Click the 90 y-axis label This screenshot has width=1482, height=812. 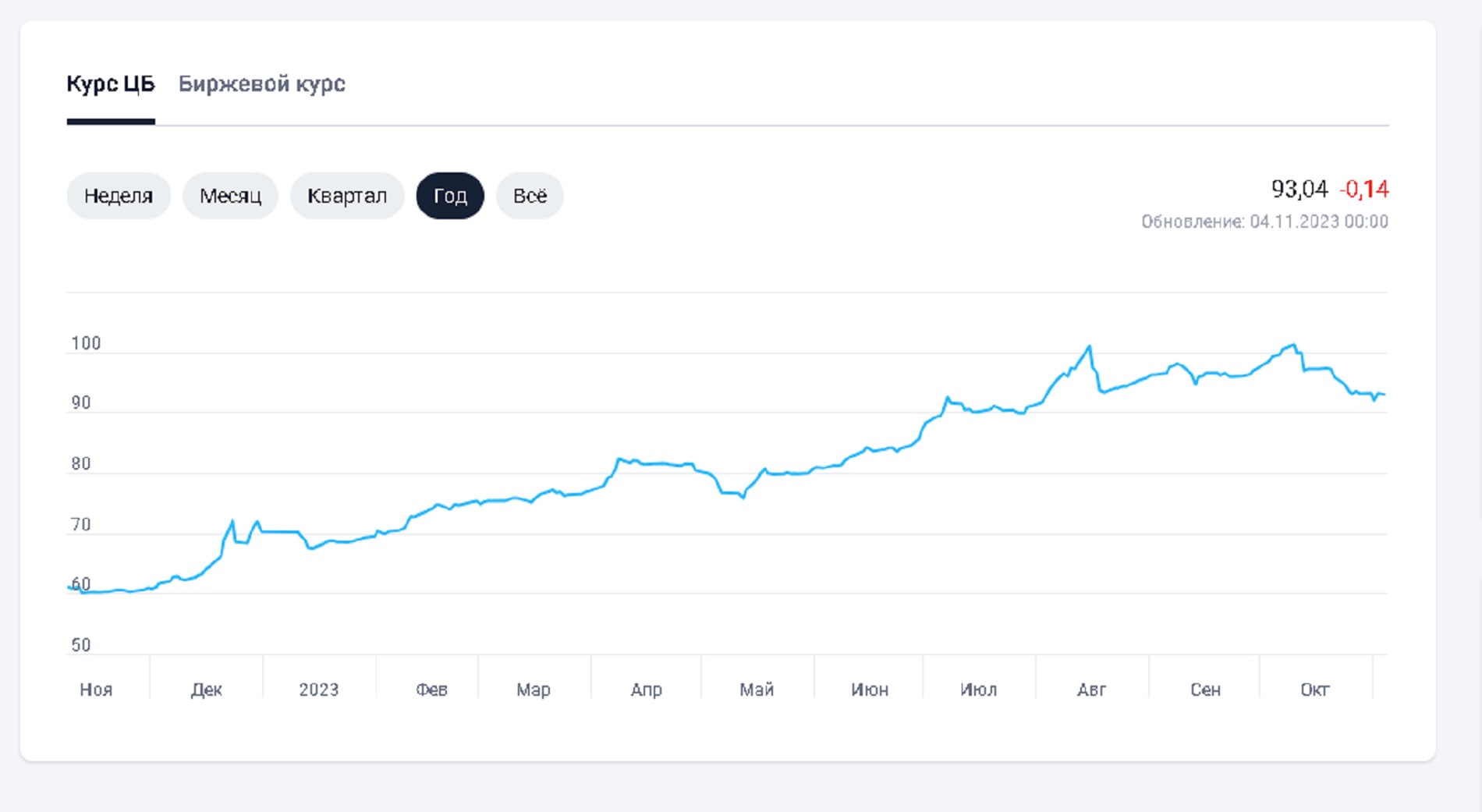[x=81, y=402]
